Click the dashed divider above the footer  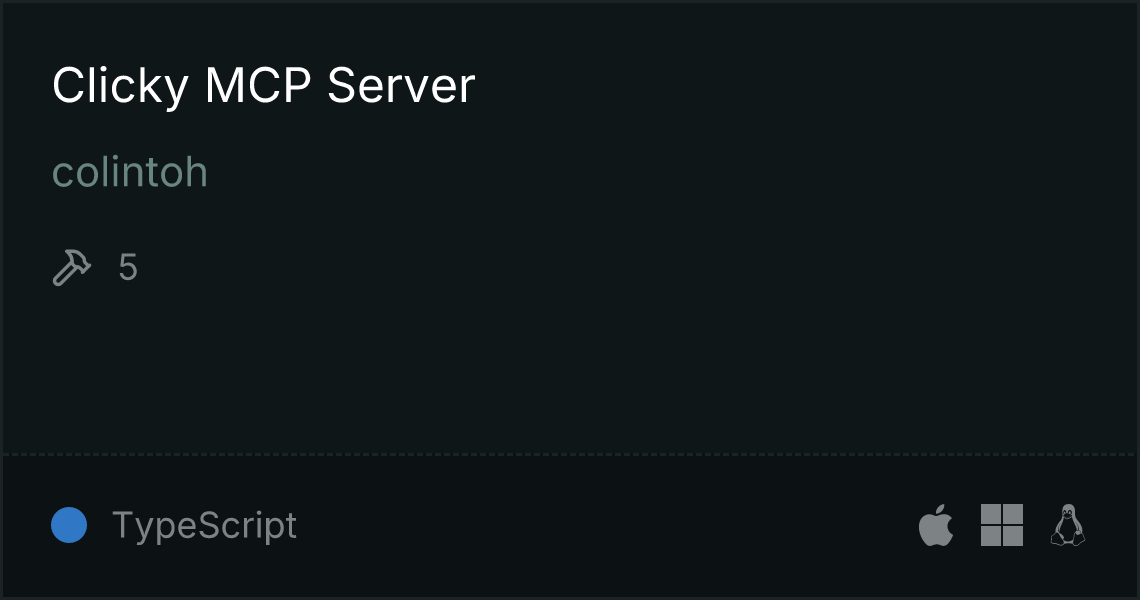570,455
